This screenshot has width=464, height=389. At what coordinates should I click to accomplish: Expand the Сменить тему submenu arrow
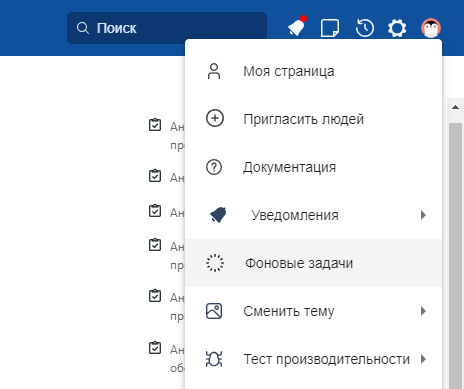423,311
